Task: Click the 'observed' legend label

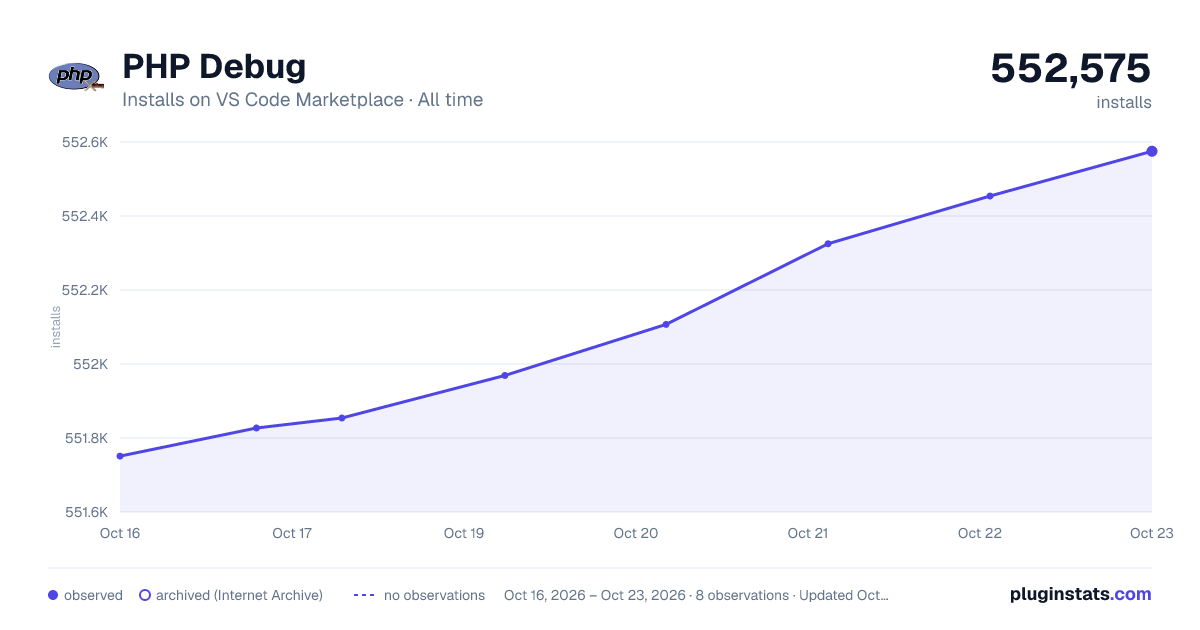Action: (93, 595)
